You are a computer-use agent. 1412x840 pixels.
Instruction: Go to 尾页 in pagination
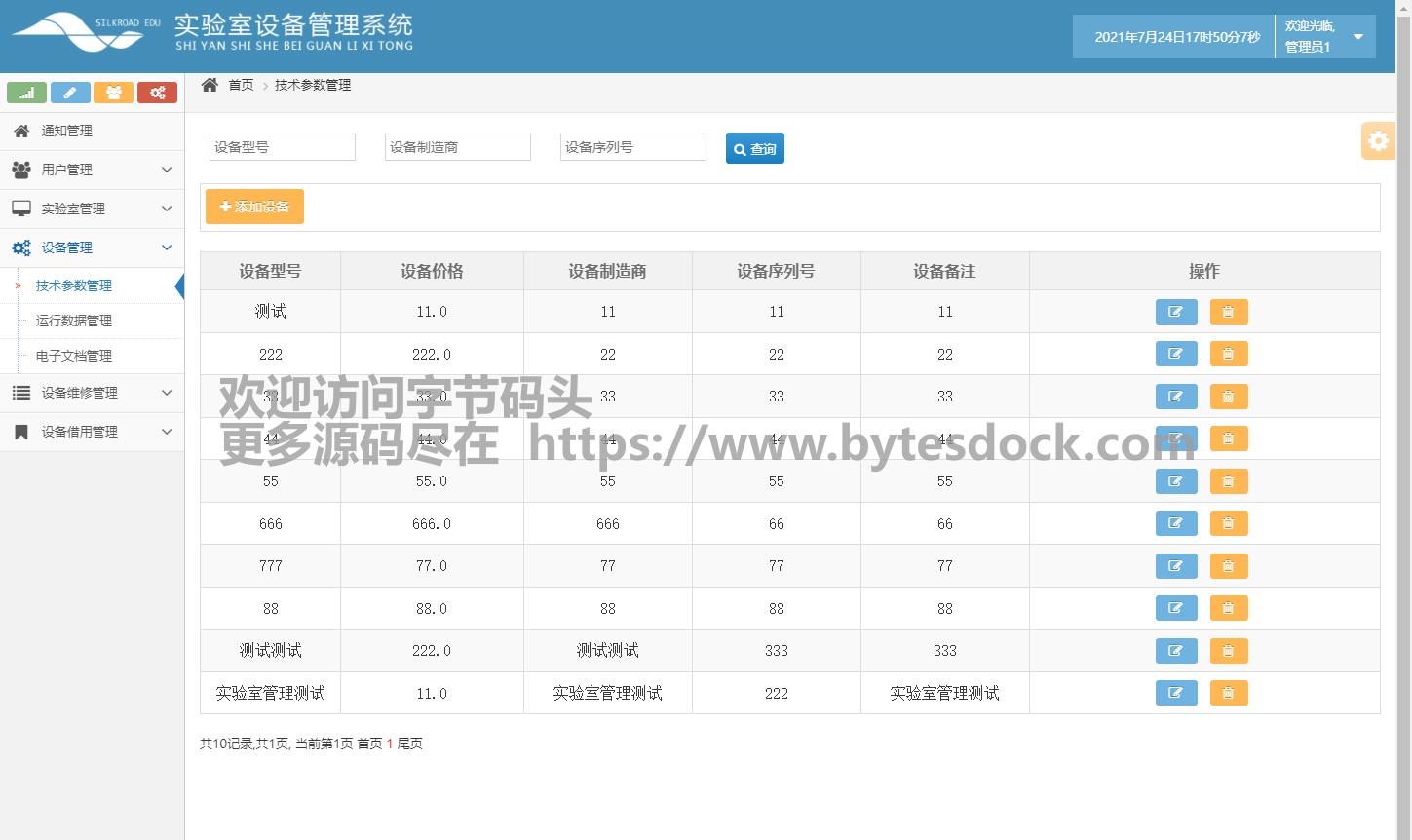click(410, 744)
